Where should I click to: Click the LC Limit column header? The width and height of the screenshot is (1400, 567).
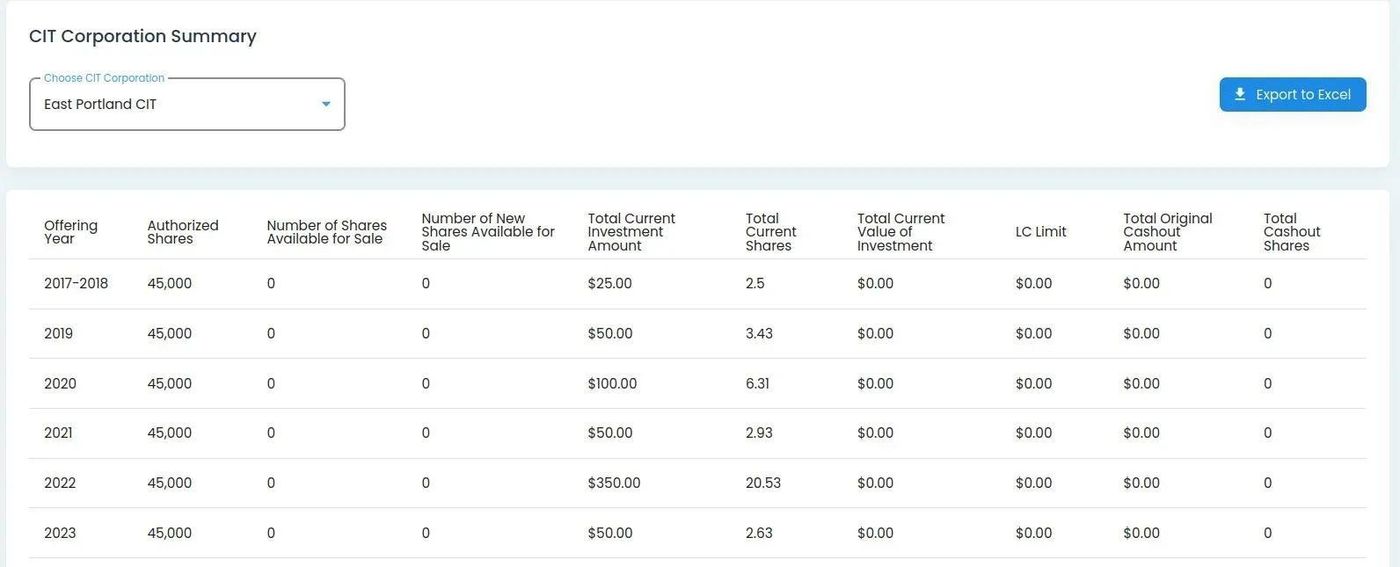click(1040, 232)
